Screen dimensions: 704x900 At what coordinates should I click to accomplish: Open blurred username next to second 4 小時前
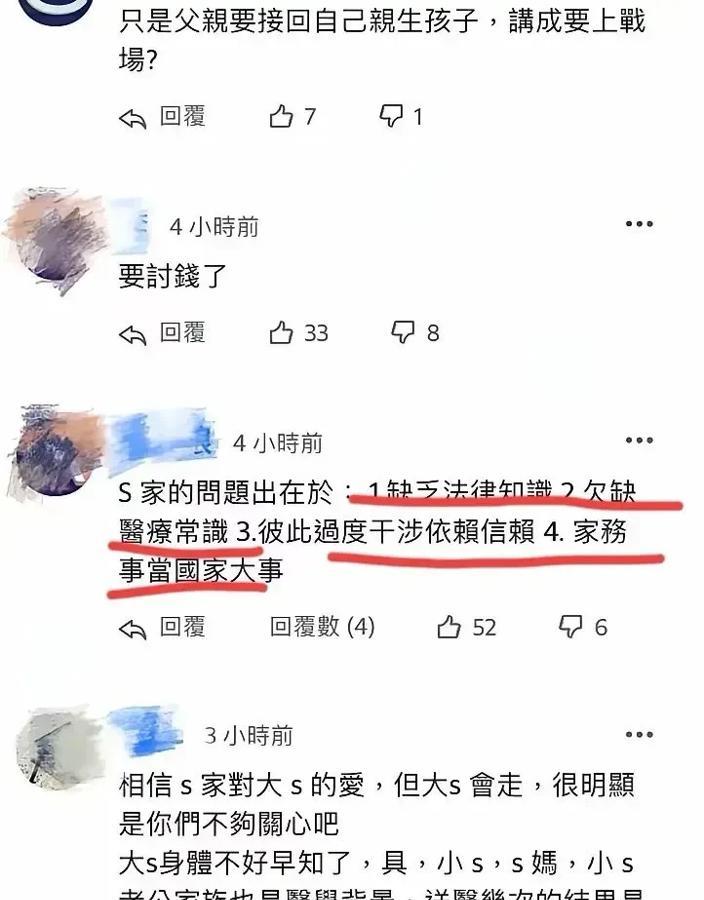[162, 442]
